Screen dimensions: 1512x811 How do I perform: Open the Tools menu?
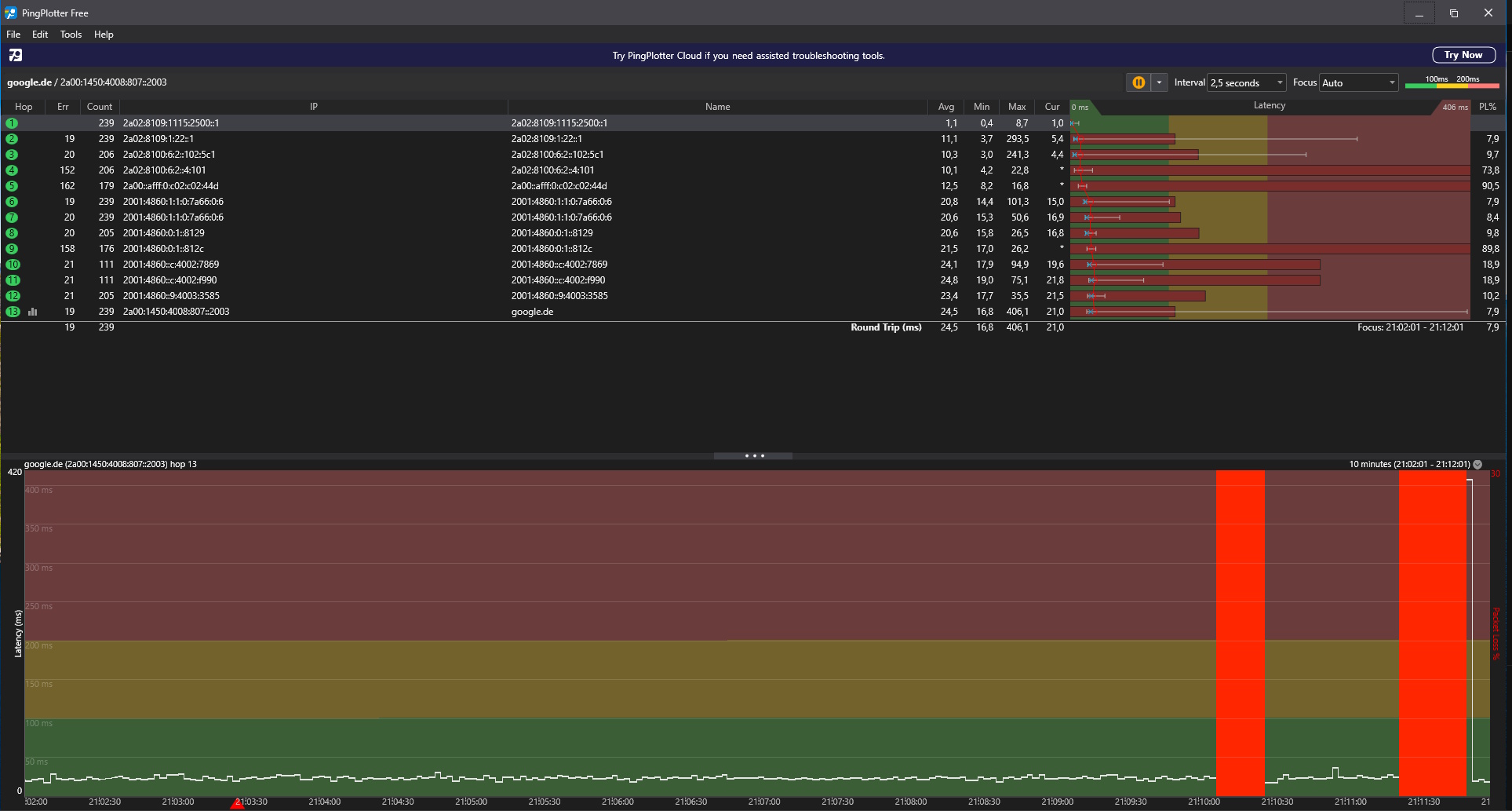pyautogui.click(x=71, y=35)
